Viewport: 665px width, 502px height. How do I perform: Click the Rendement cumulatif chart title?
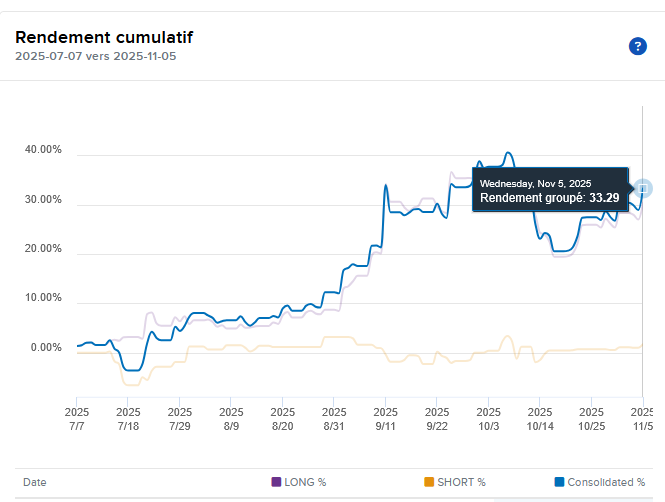pos(104,37)
